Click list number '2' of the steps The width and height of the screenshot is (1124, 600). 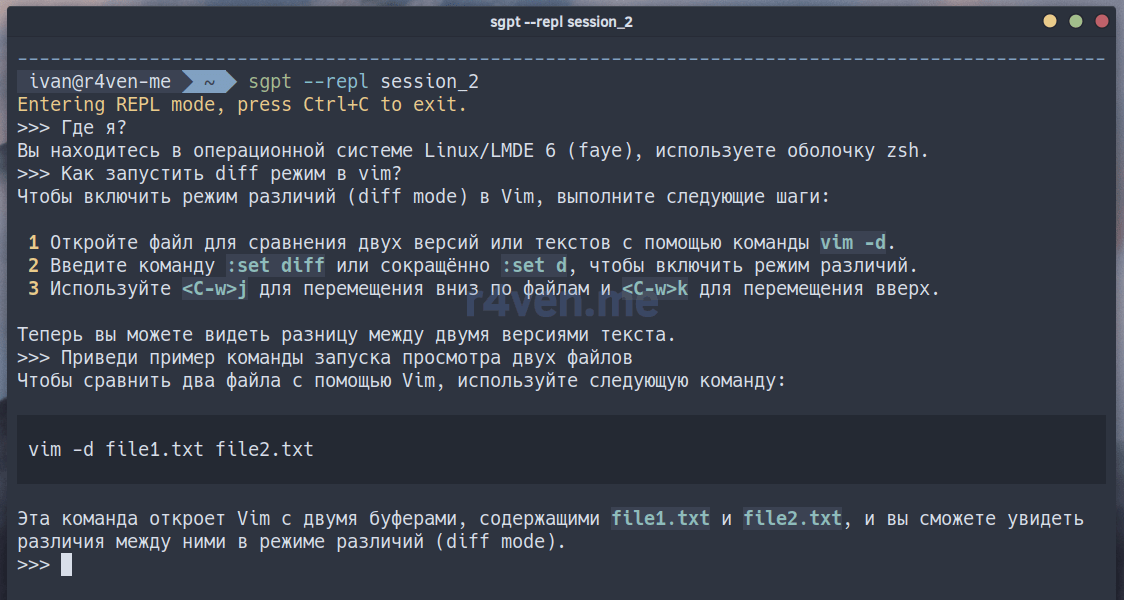[x=34, y=266]
